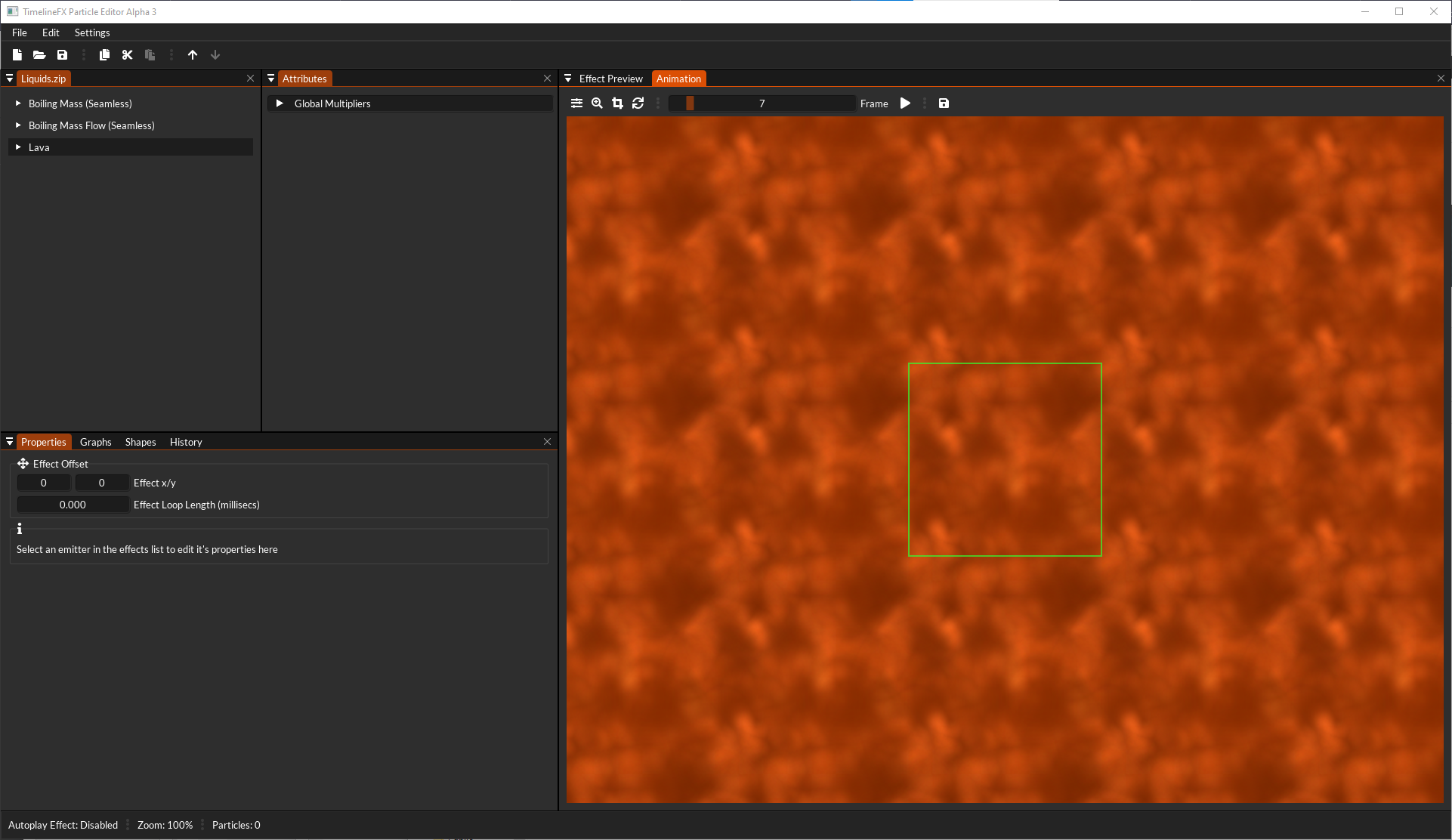
Task: Close the Effect Preview panel
Action: tap(1441, 79)
